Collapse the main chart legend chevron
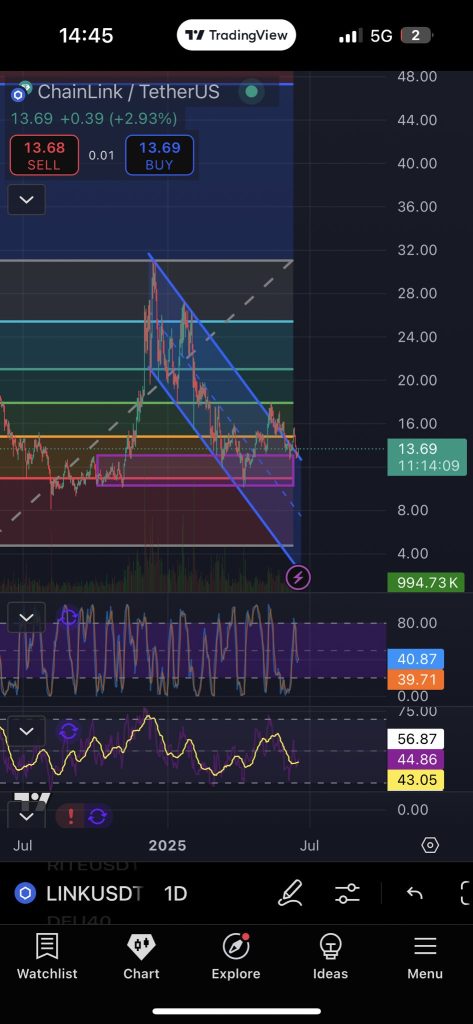 point(26,200)
